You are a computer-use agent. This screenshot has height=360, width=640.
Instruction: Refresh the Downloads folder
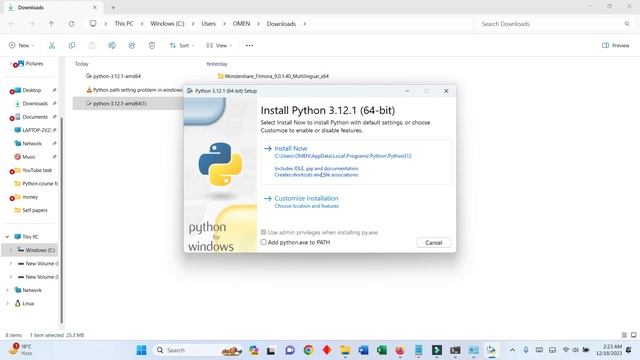pos(71,24)
